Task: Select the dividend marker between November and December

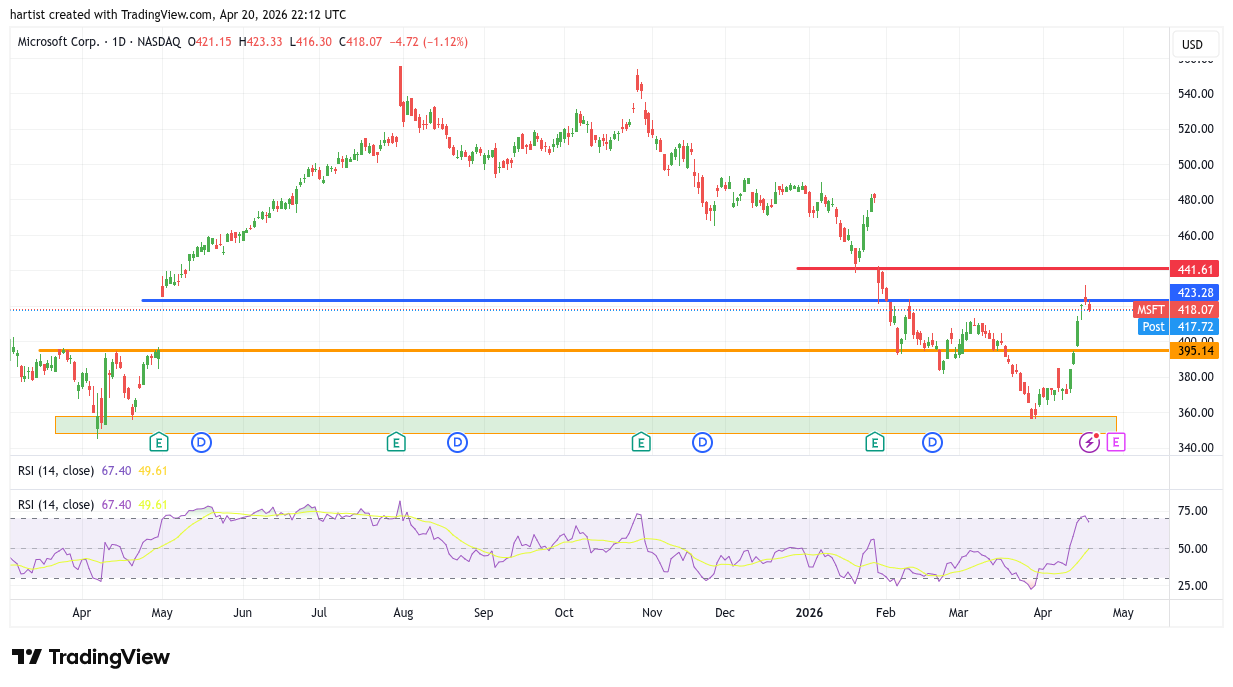Action: click(x=703, y=442)
